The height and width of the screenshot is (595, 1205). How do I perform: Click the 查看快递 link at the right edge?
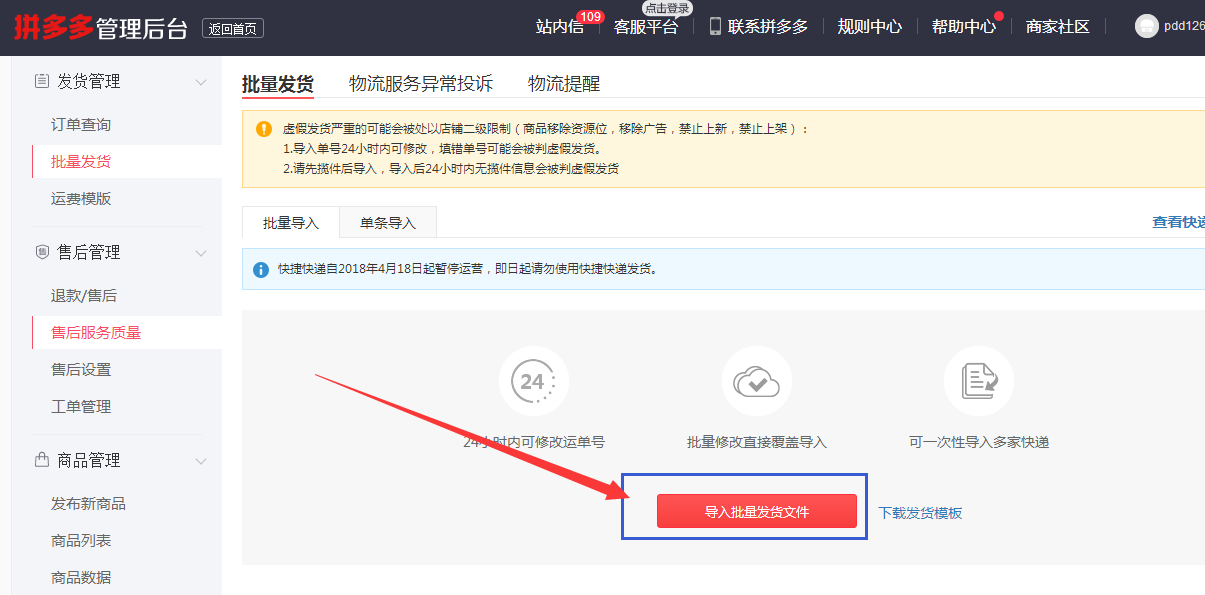[1179, 222]
